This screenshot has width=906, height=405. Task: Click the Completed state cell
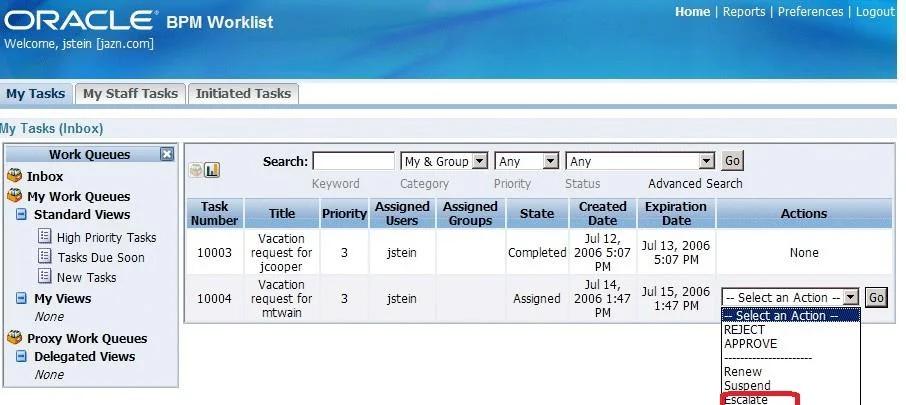537,252
